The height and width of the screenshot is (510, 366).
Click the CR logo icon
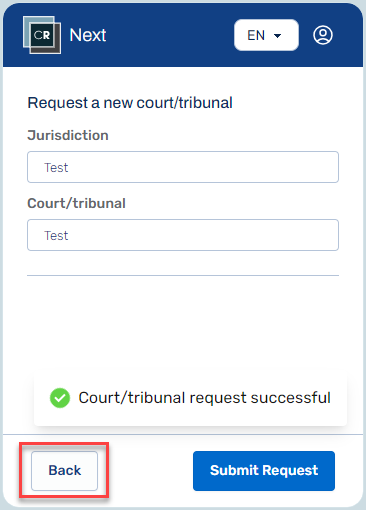point(42,35)
